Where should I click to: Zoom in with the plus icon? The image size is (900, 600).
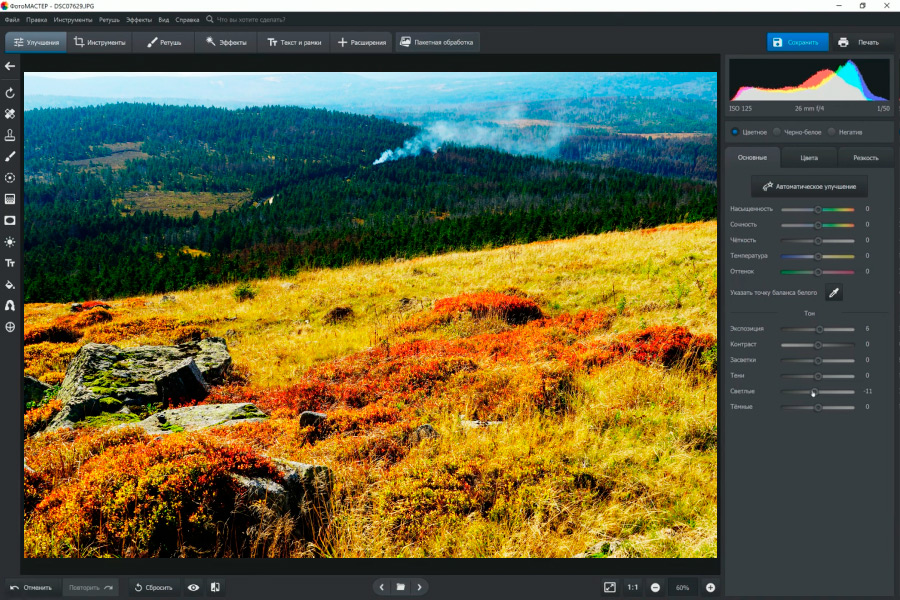pyautogui.click(x=710, y=587)
